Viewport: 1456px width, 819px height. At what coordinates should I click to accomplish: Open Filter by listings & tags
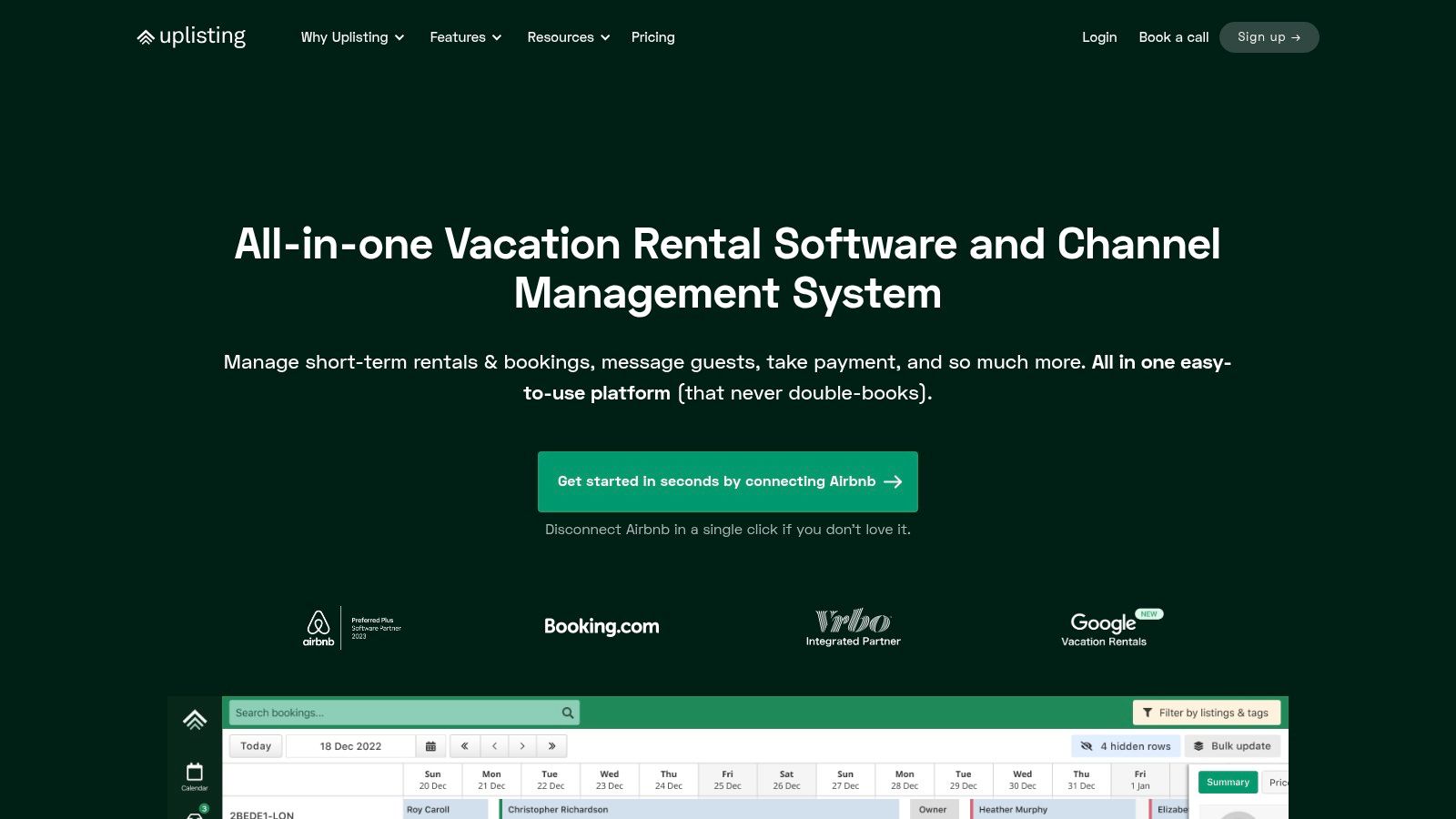pos(1207,713)
